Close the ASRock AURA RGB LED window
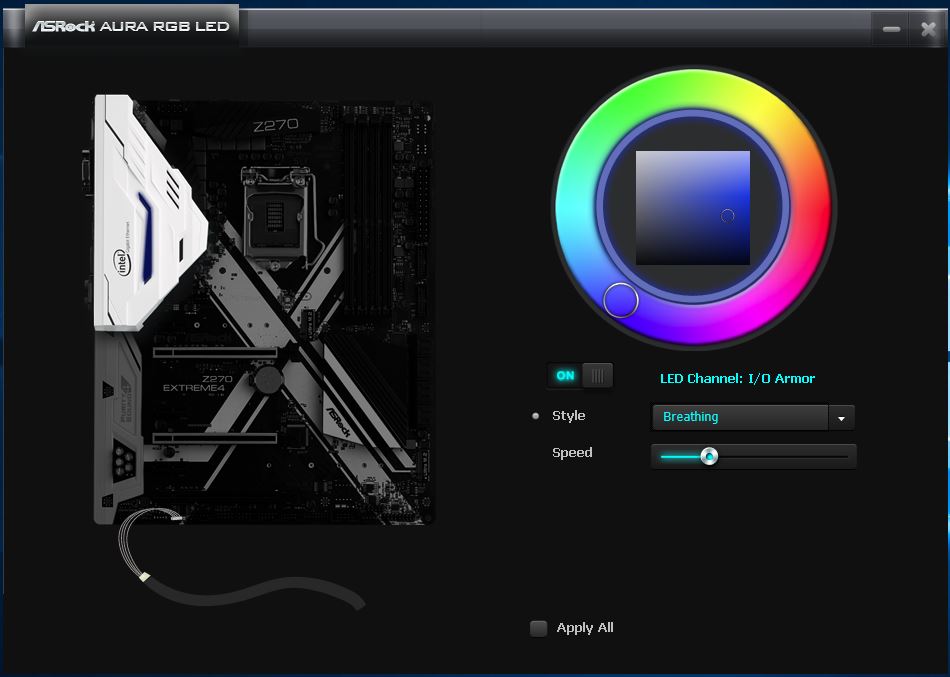 [x=928, y=28]
